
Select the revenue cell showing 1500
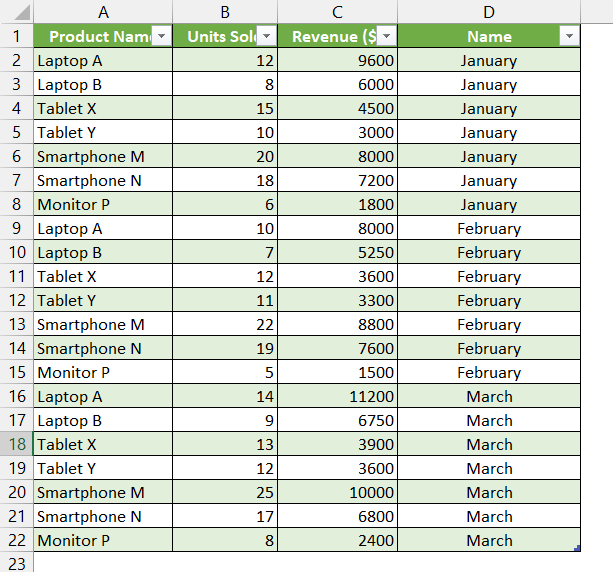click(337, 372)
